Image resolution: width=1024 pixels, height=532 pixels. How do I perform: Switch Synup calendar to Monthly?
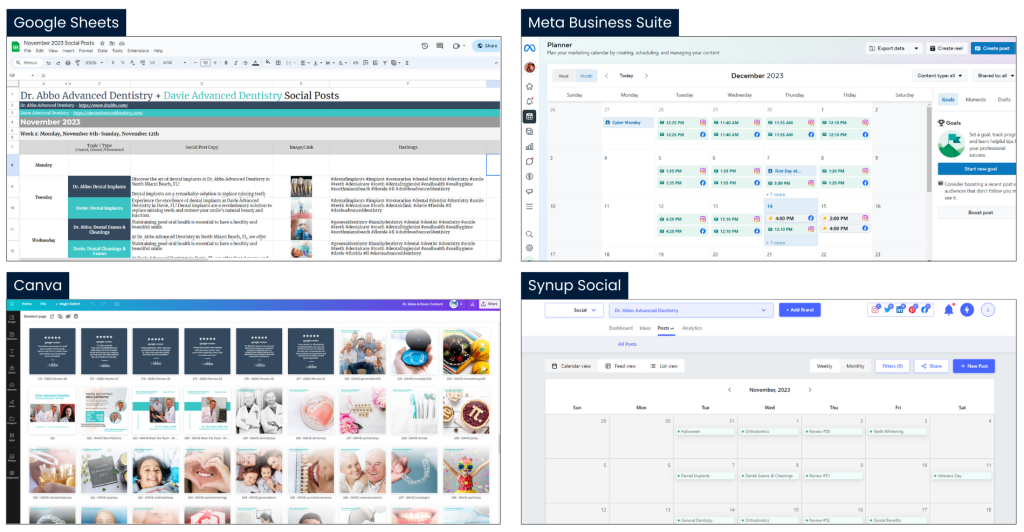(x=855, y=366)
